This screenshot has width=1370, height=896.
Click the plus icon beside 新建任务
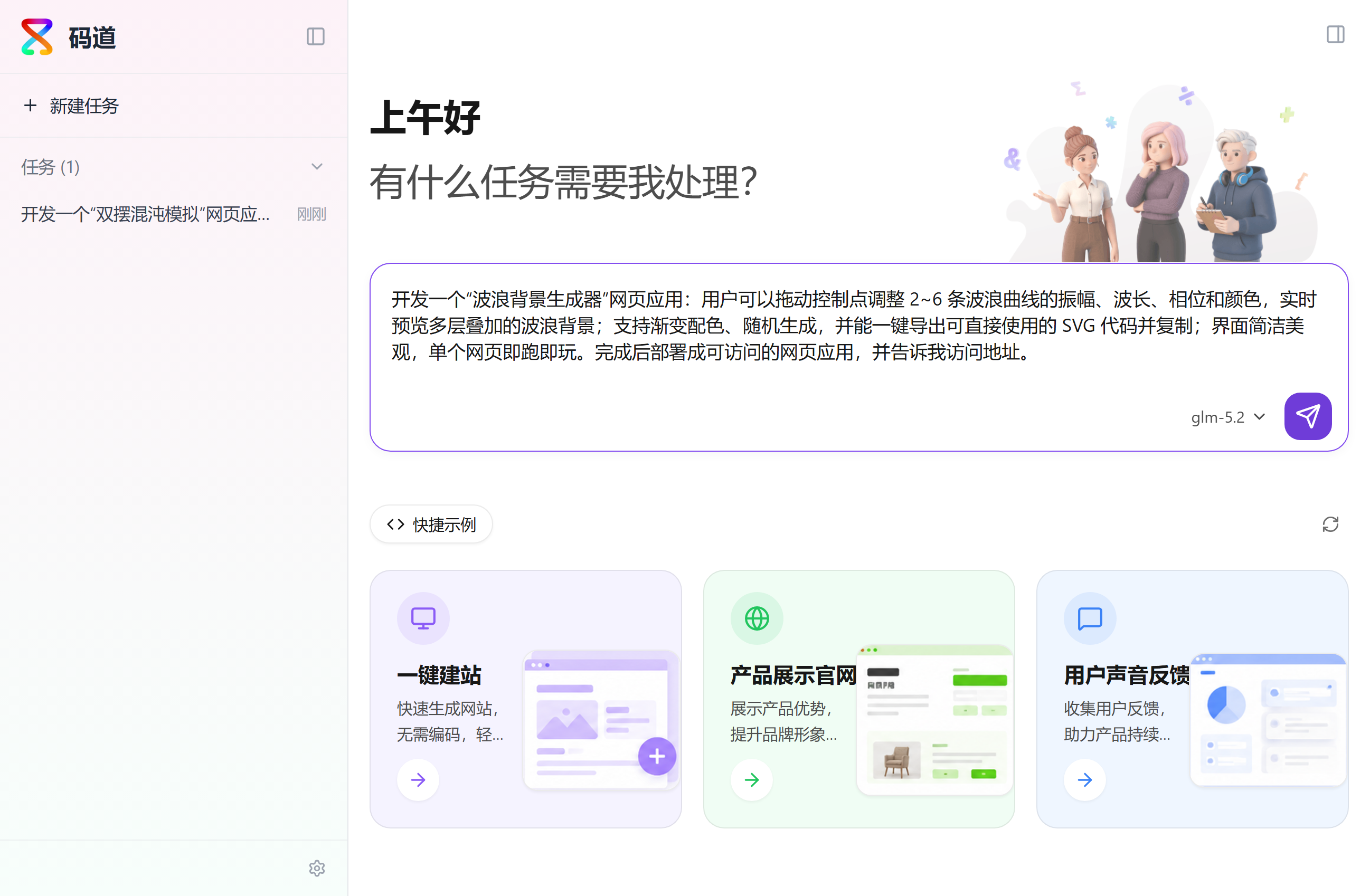[x=30, y=106]
